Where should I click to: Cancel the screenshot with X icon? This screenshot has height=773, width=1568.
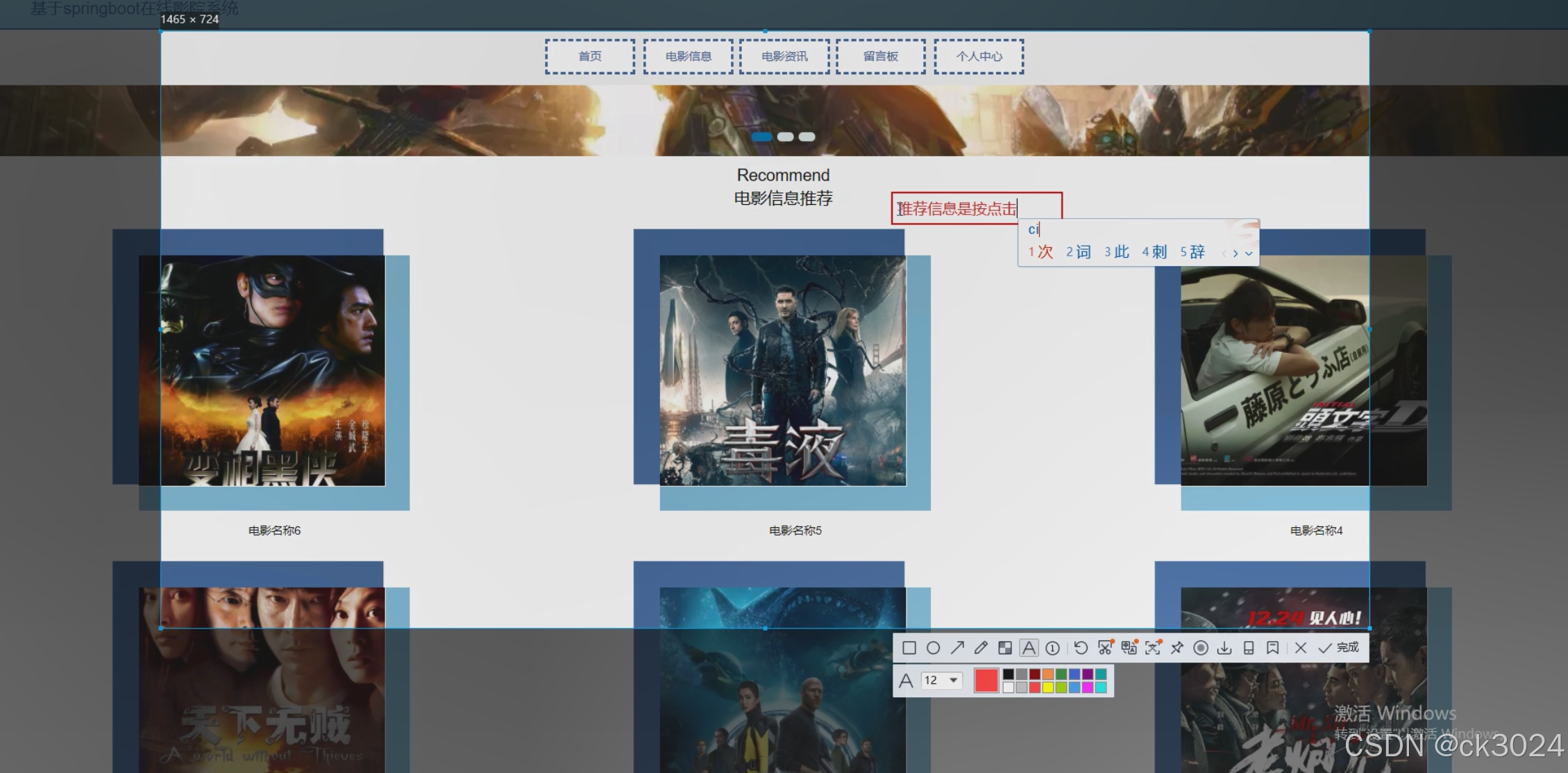pos(1301,648)
